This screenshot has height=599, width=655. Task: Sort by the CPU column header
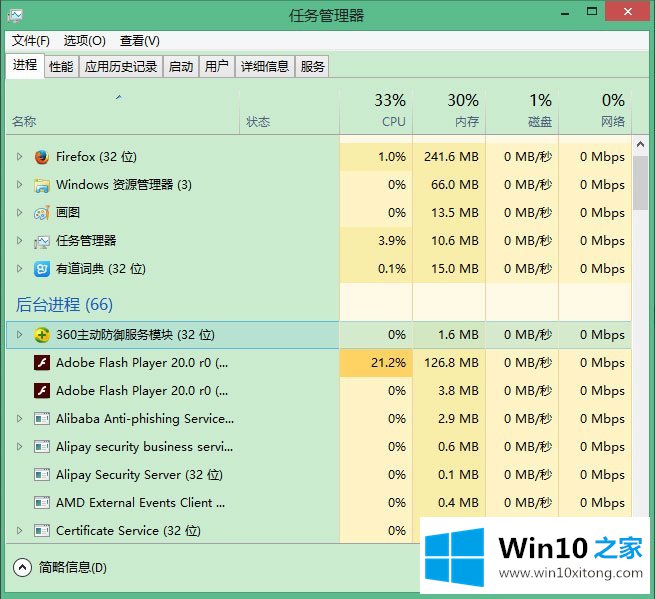point(376,112)
